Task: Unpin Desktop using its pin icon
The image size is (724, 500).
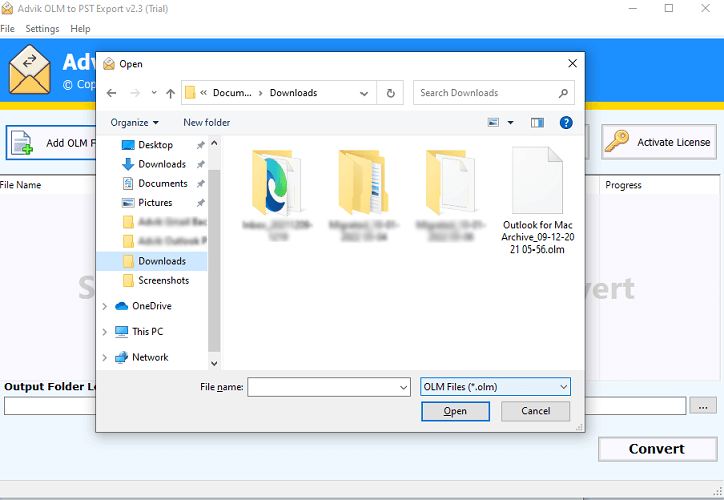Action: click(x=200, y=145)
